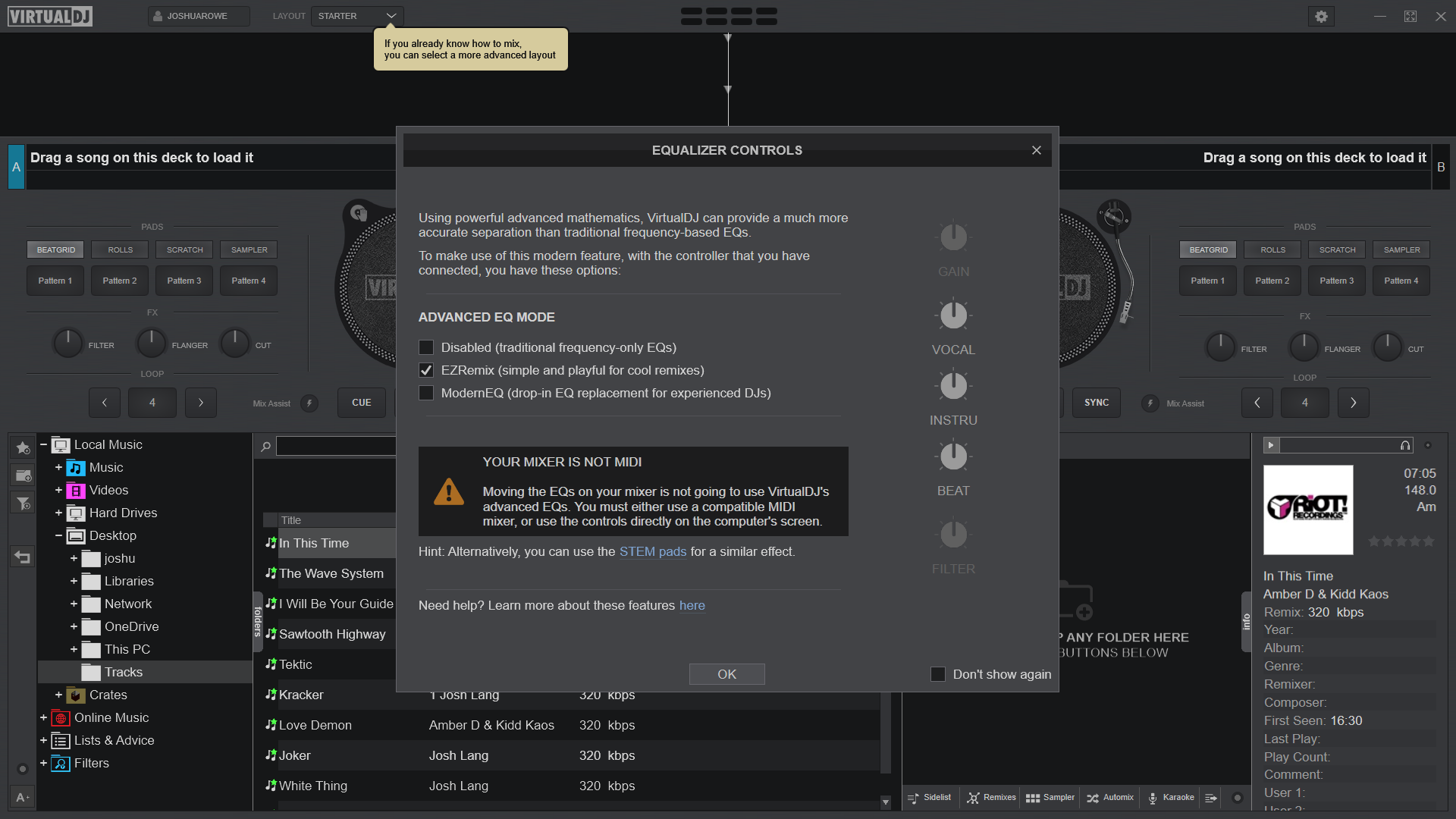Enable the ModernEQ checkbox
The height and width of the screenshot is (819, 1456).
coord(426,393)
